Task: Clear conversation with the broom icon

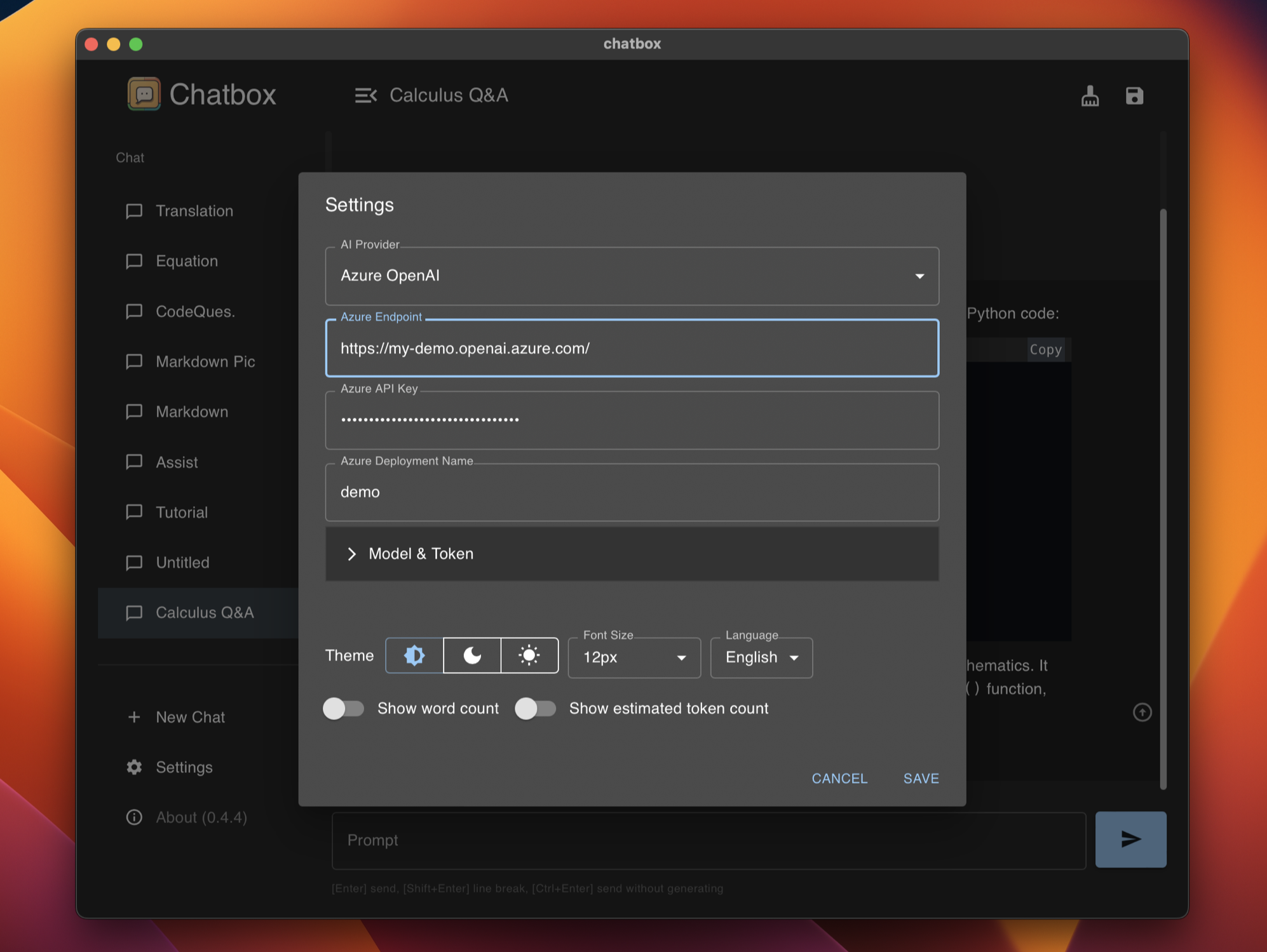Action: (1090, 96)
